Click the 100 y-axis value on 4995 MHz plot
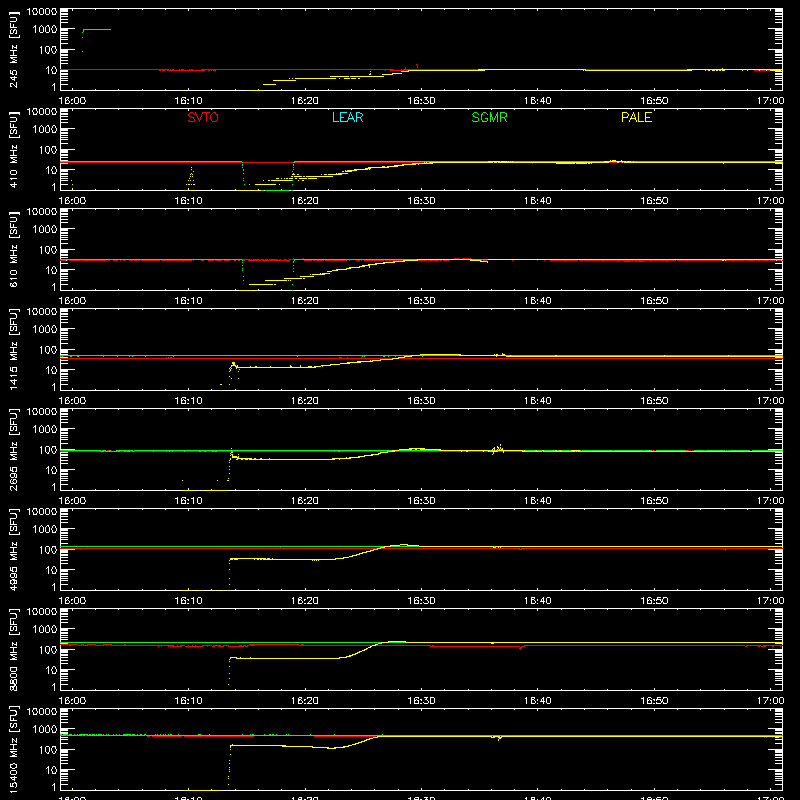 [x=48, y=550]
